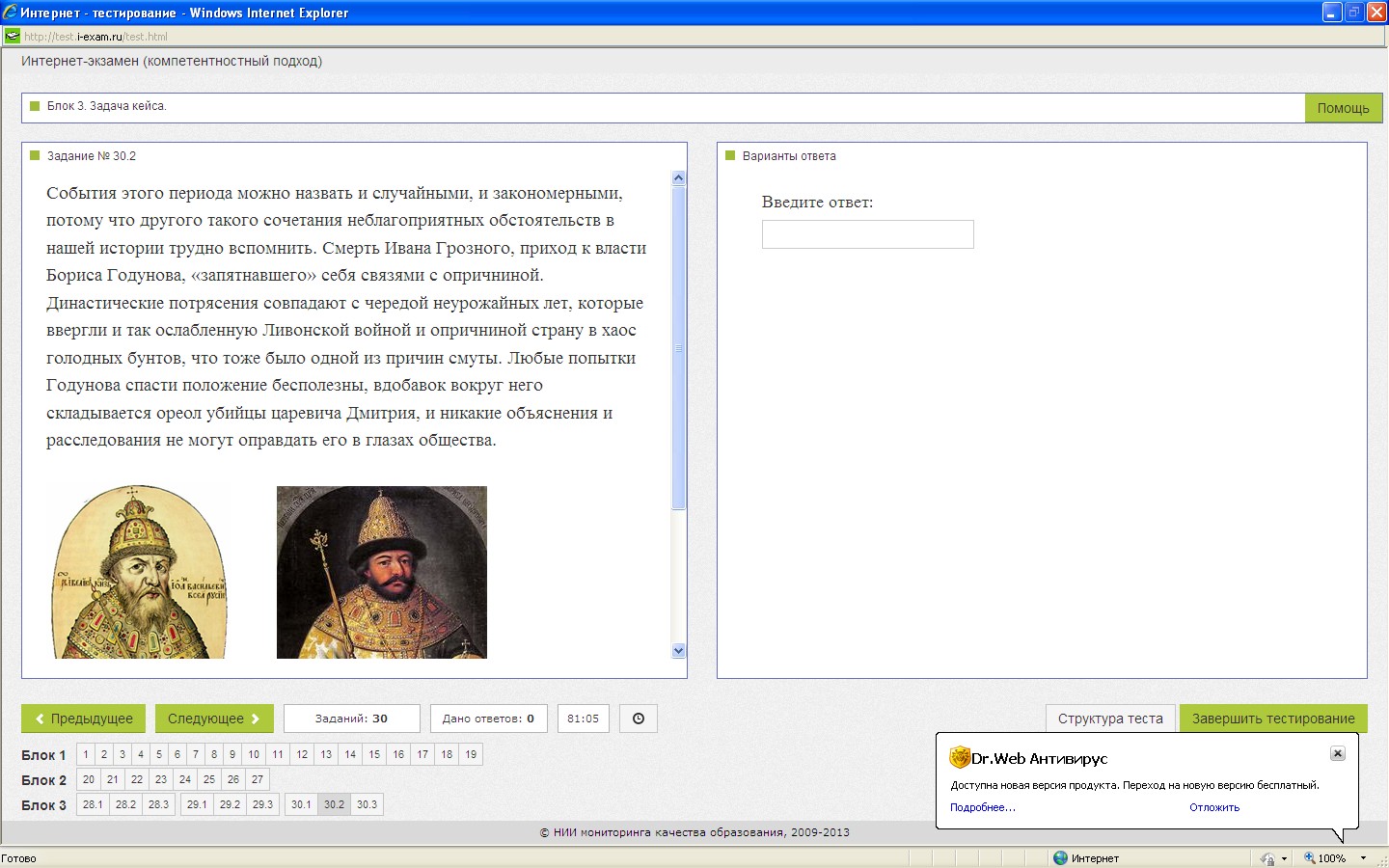Image resolution: width=1389 pixels, height=868 pixels.
Task: Open task 20 in Блок 2
Action: 89,779
